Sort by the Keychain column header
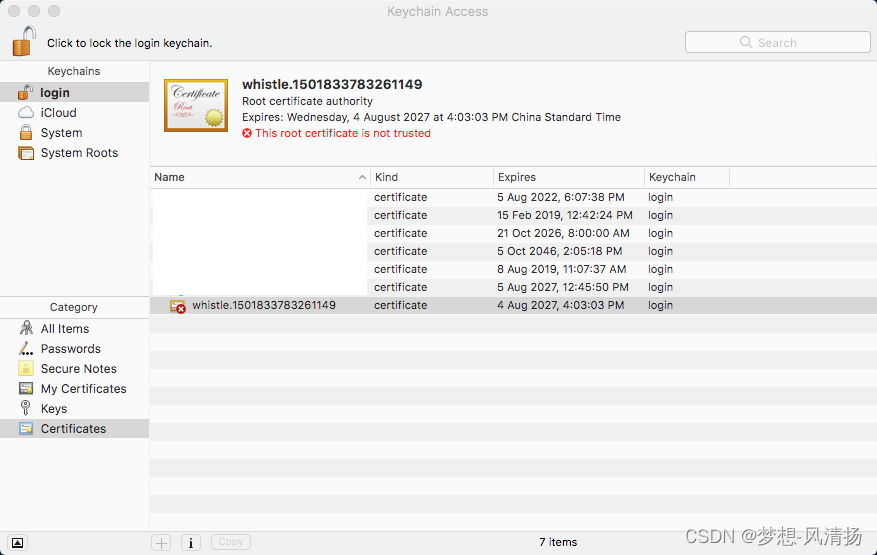This screenshot has width=877, height=555. point(687,177)
